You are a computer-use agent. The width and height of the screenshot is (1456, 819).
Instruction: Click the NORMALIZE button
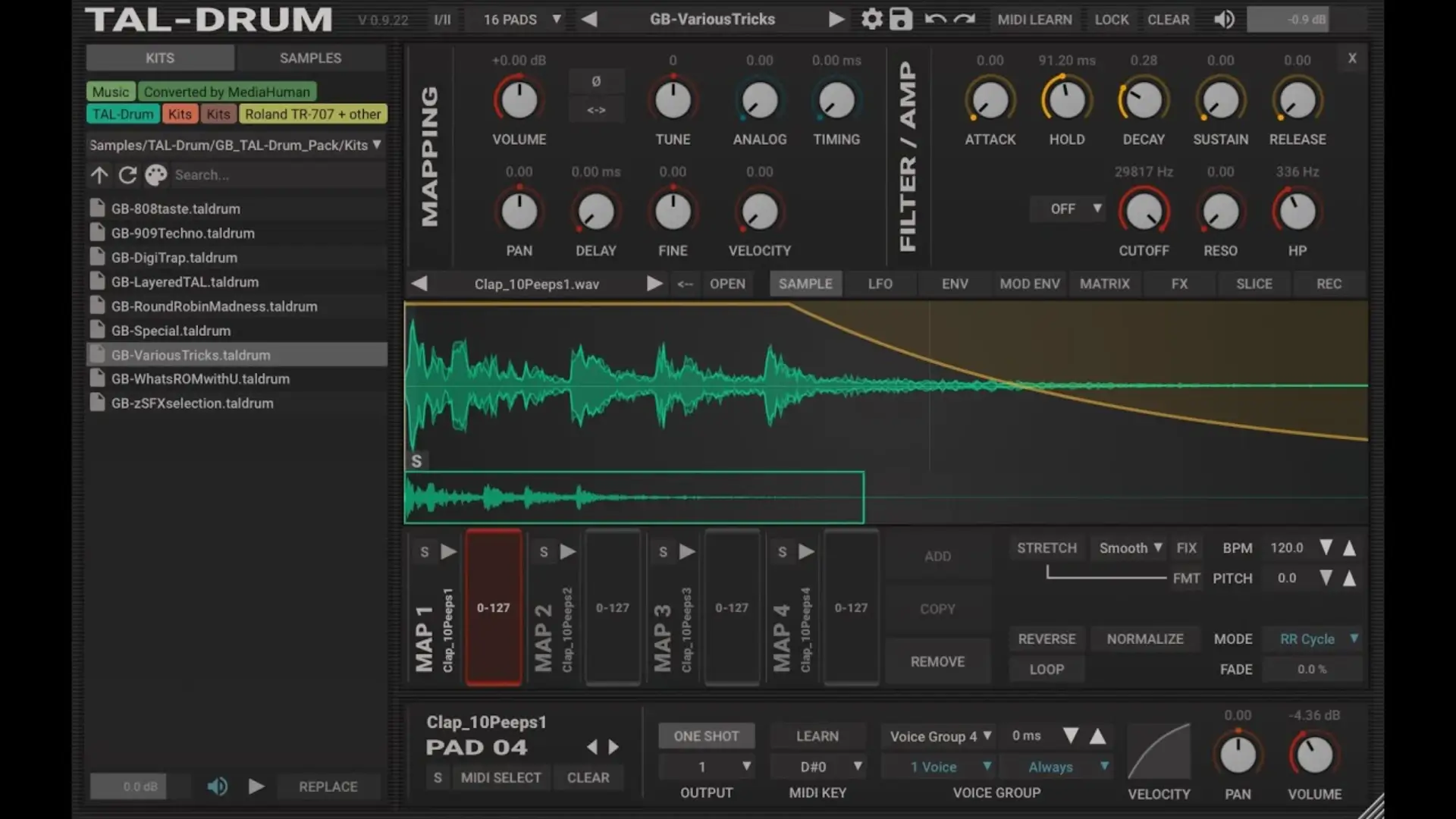(1145, 639)
